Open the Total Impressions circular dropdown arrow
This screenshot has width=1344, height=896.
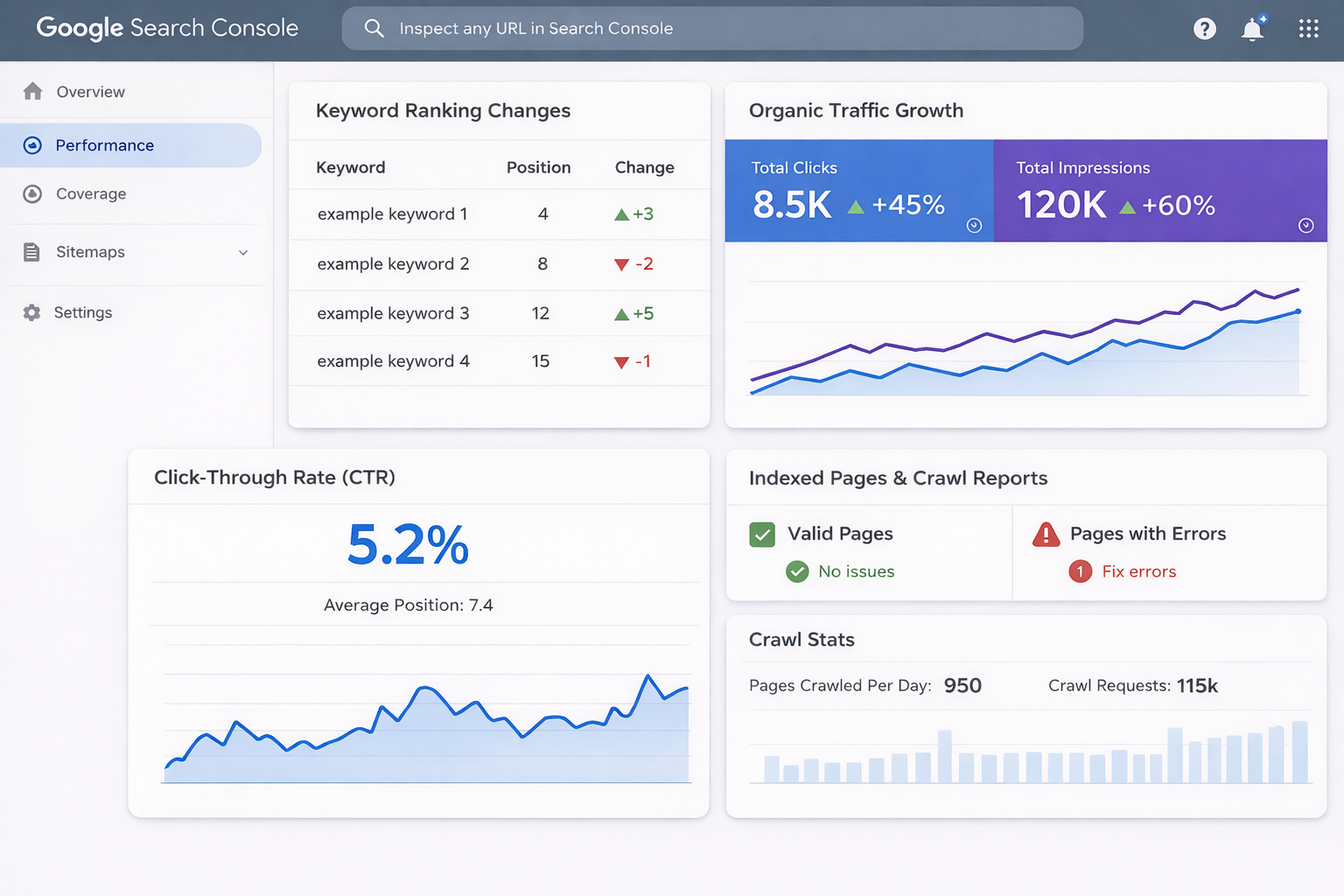pos(1305,226)
